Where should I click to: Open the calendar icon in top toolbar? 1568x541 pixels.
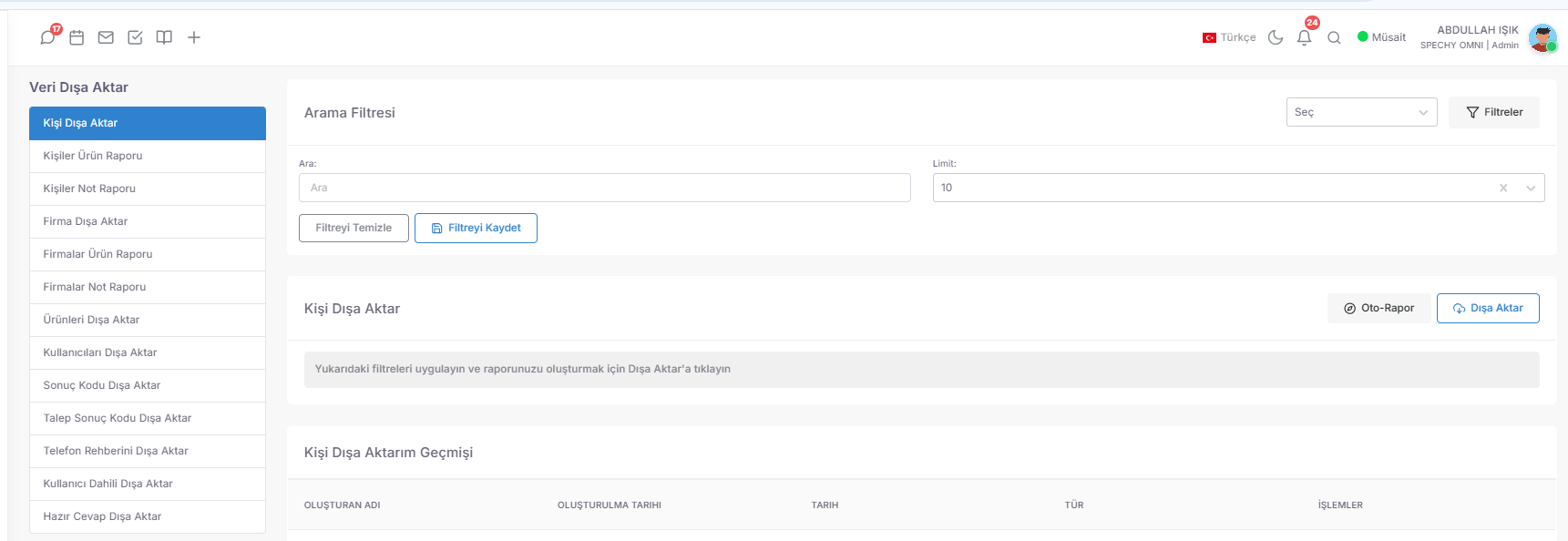click(77, 37)
